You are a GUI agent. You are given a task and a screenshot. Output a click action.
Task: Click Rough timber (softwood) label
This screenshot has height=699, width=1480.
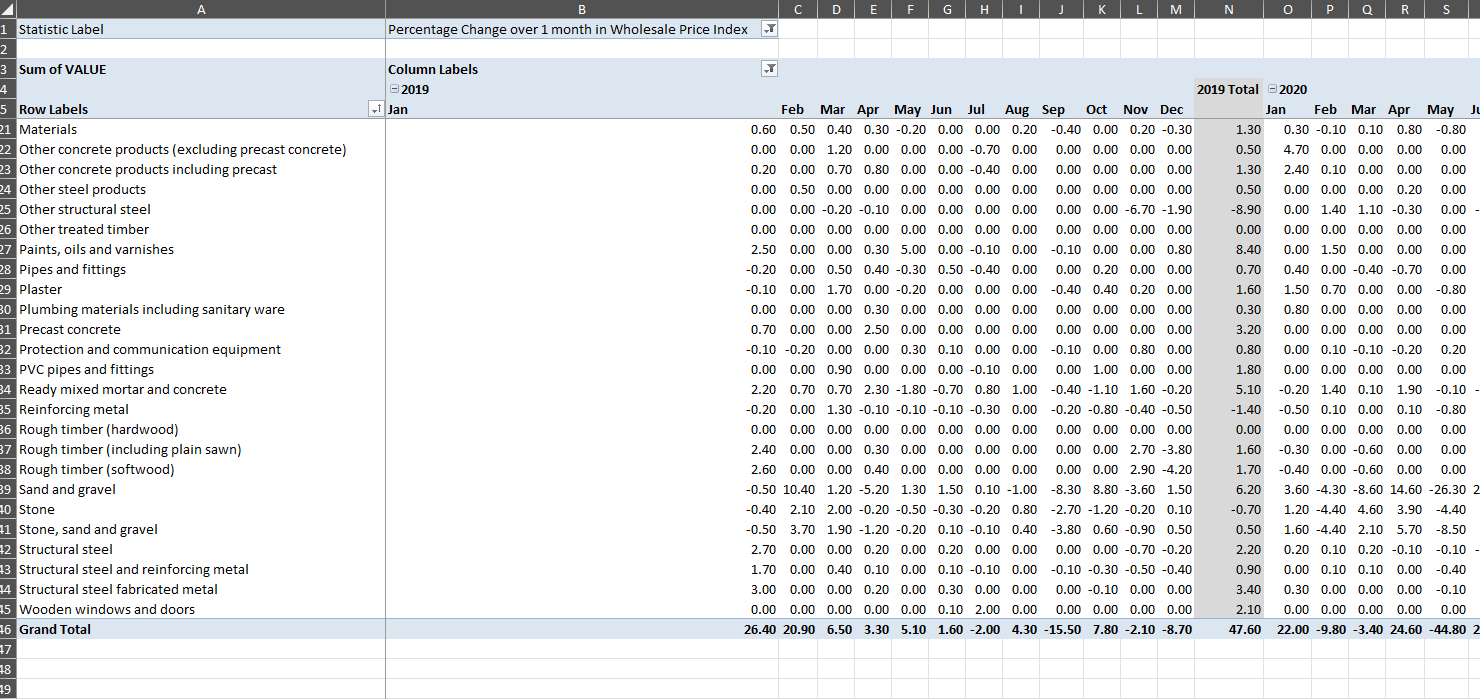(96, 469)
